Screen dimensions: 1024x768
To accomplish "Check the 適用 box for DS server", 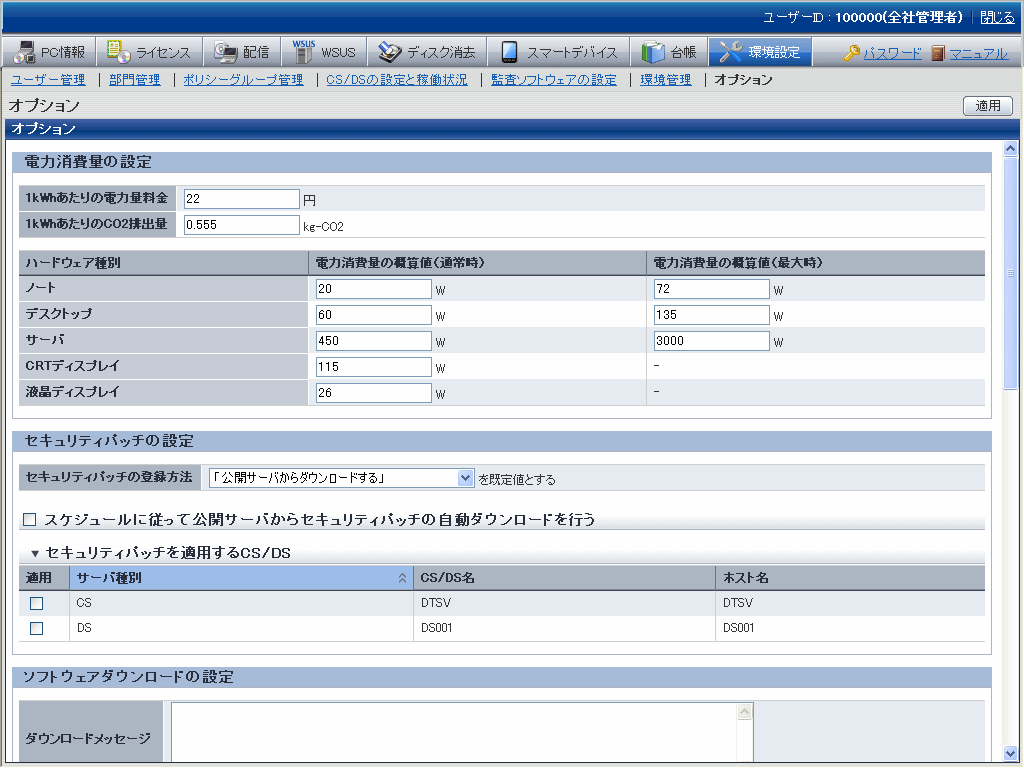I will [37, 628].
